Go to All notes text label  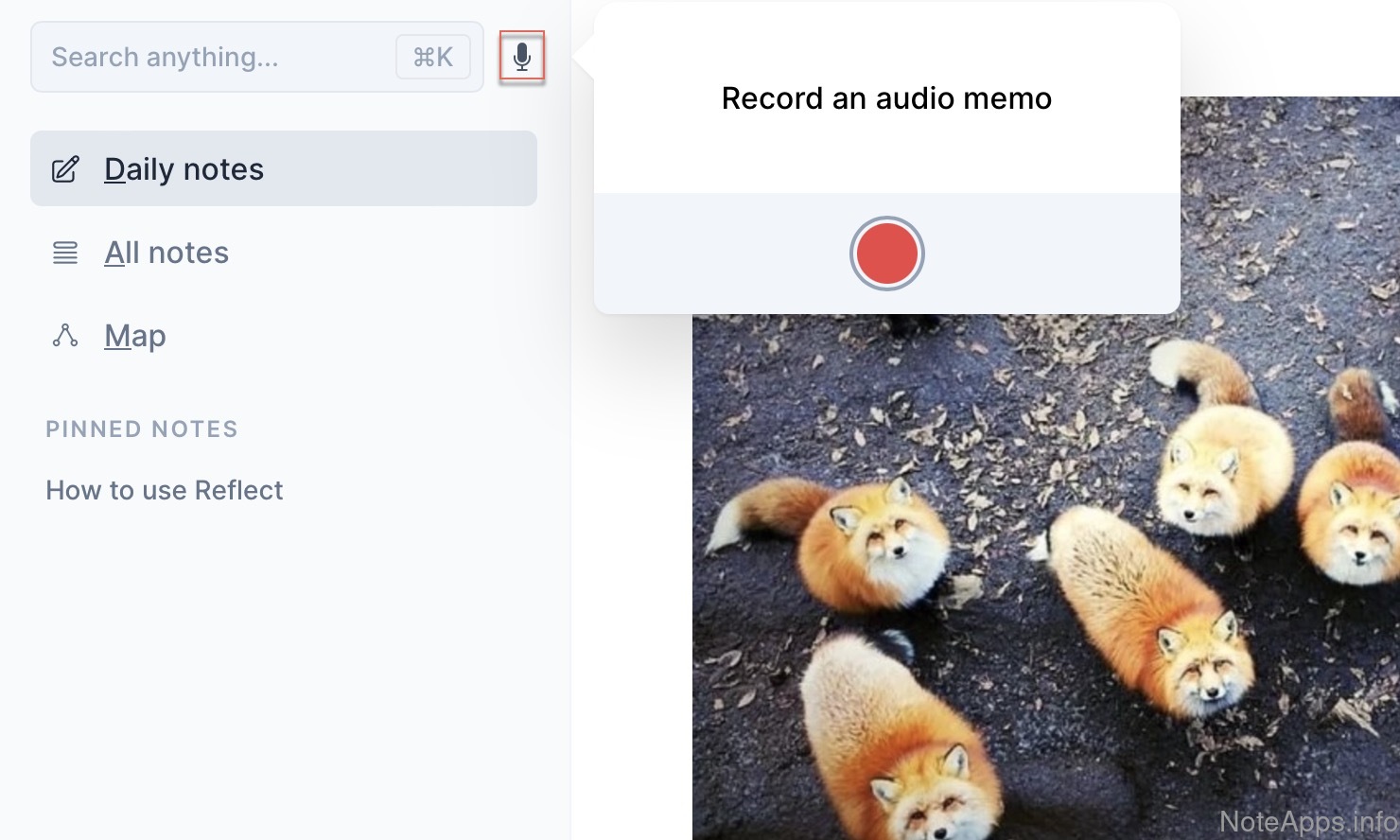(166, 253)
